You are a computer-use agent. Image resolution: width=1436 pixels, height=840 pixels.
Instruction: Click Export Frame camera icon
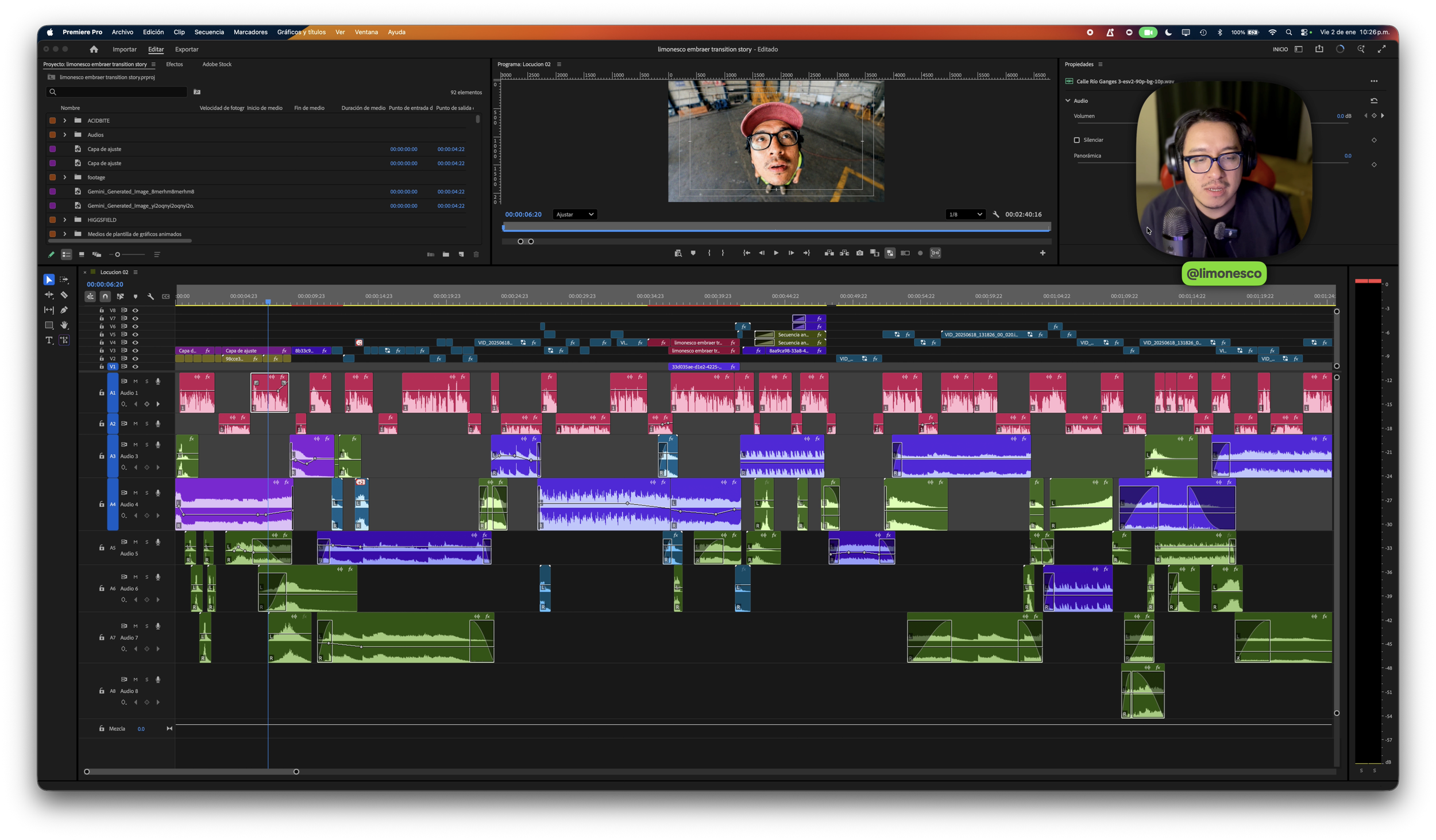859,253
